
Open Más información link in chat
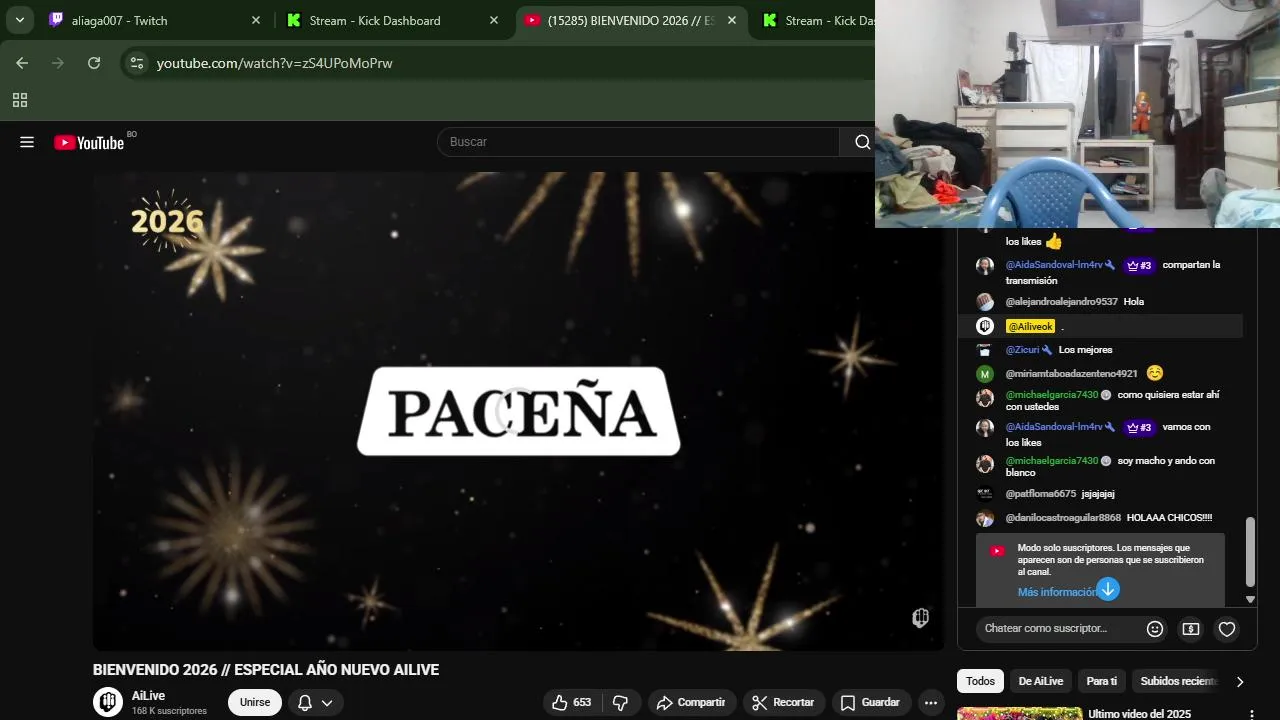(x=1056, y=592)
